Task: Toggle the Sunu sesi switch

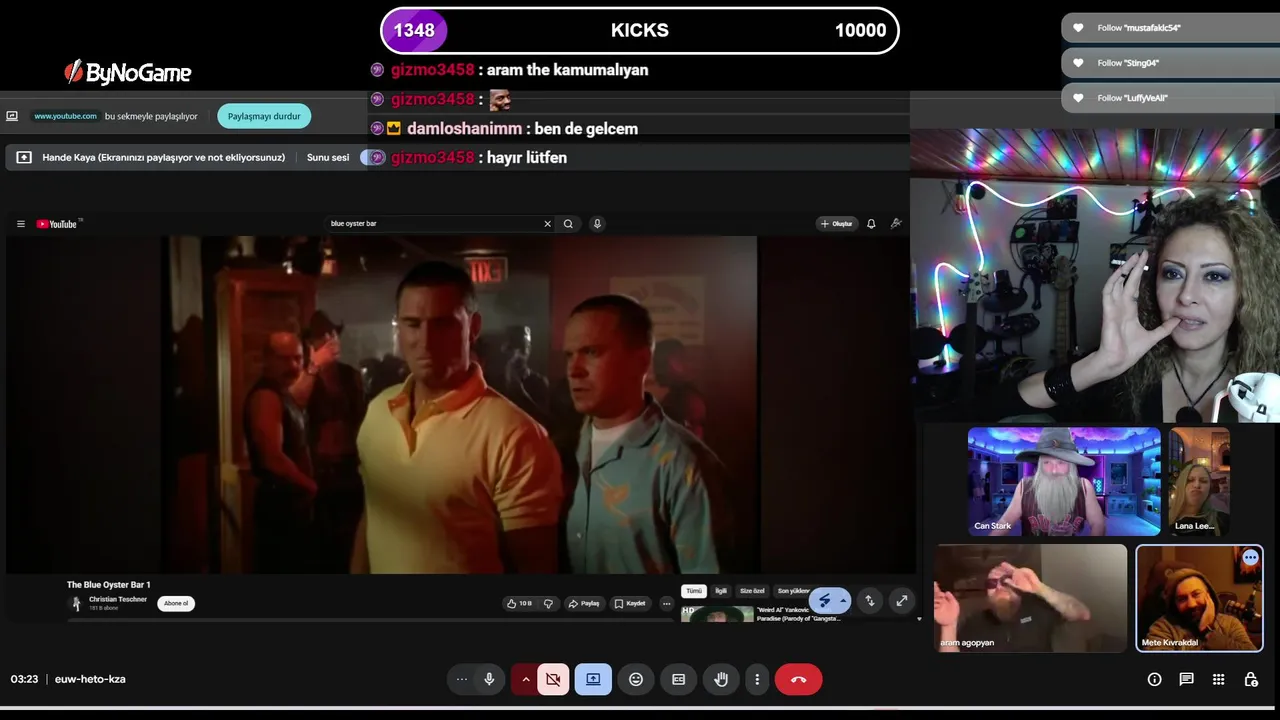Action: [x=370, y=157]
